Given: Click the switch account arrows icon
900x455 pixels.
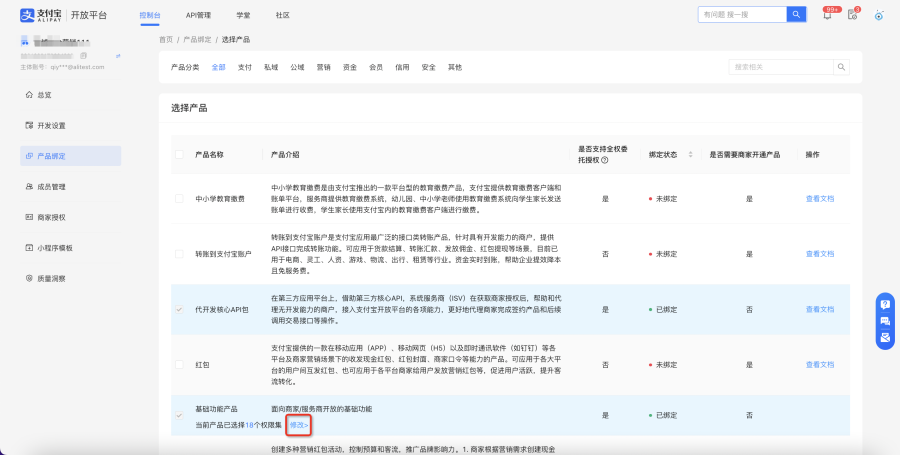Looking at the screenshot, I should pos(118,56).
